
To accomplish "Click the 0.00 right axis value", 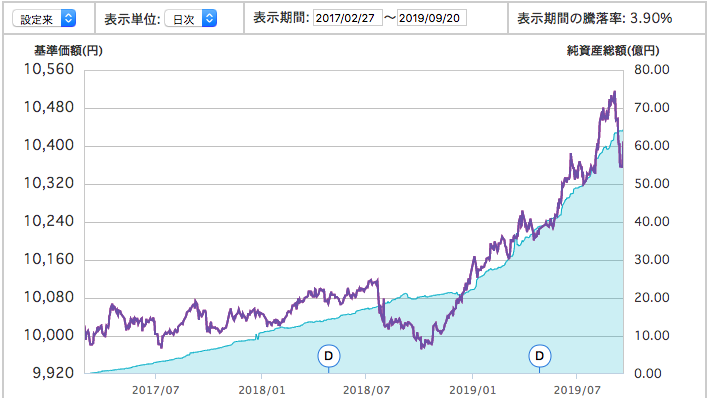I will (x=648, y=374).
